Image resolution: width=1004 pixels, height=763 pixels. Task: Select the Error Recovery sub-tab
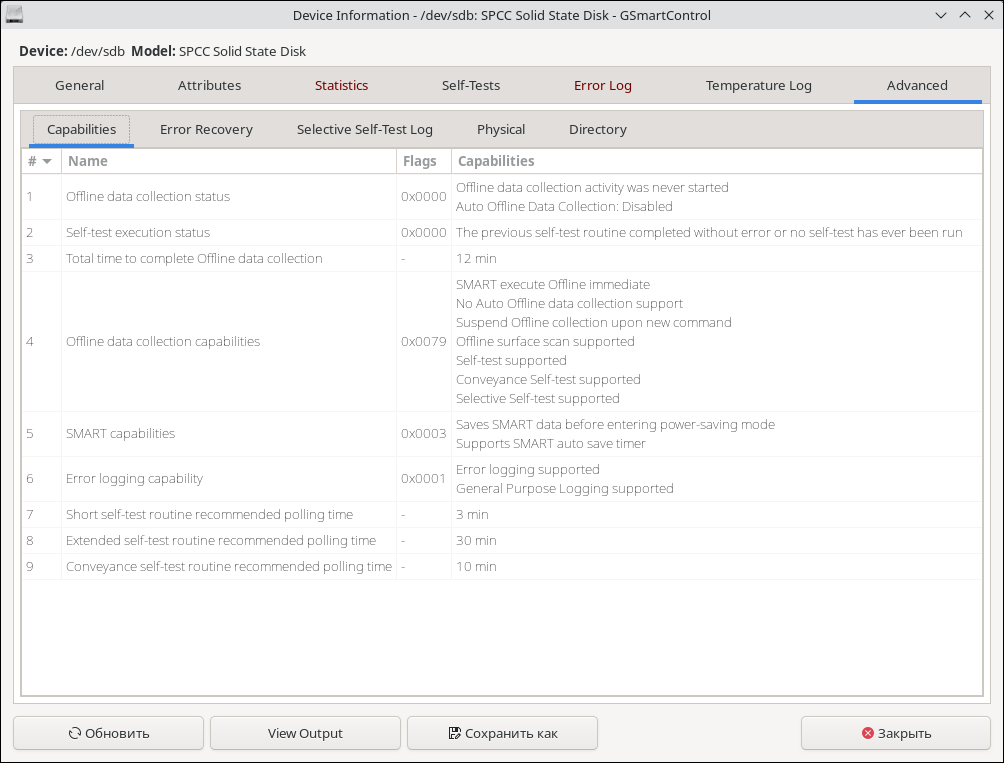206,130
